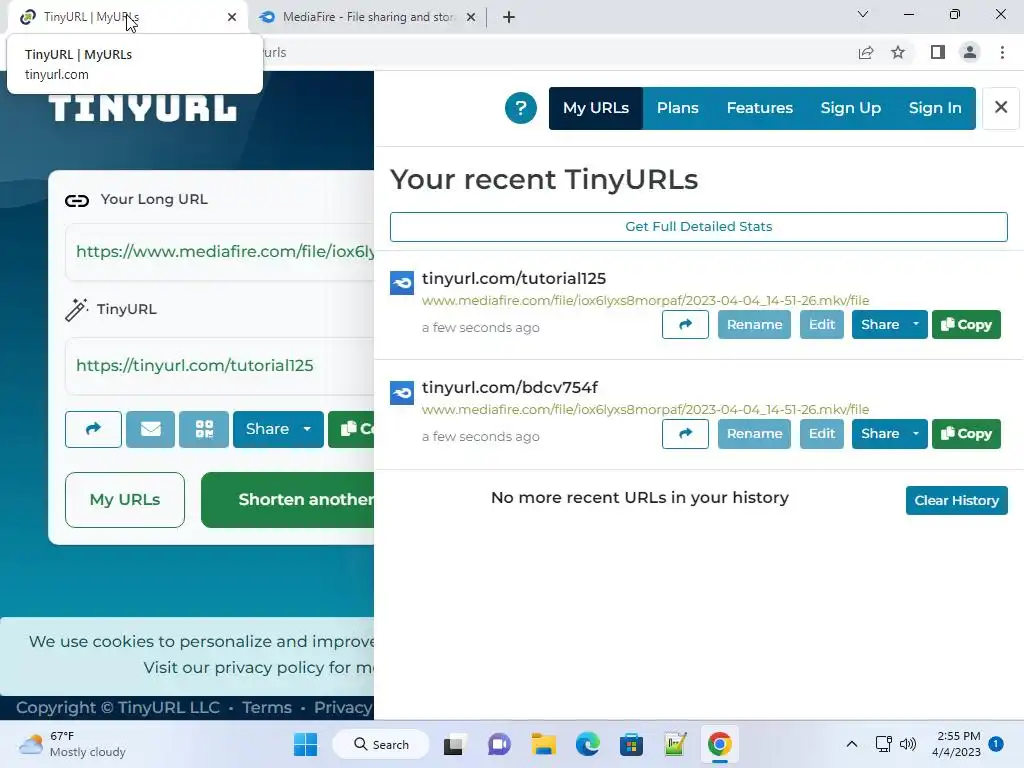This screenshot has width=1024, height=768.
Task: Click the MediaFire favicon beside tinyurl.com/tutorial125
Action: pos(402,283)
